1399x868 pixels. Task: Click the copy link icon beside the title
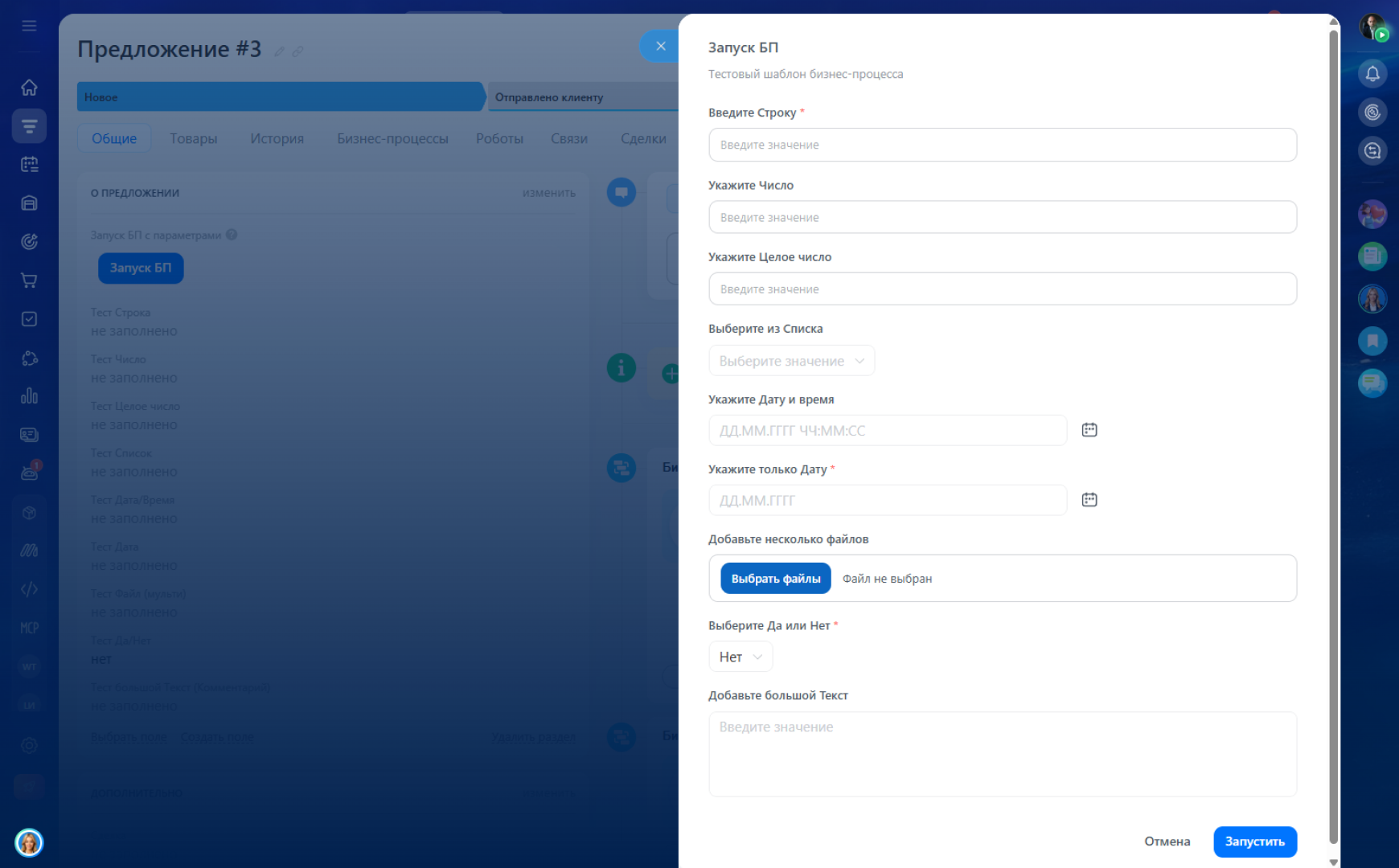point(297,51)
